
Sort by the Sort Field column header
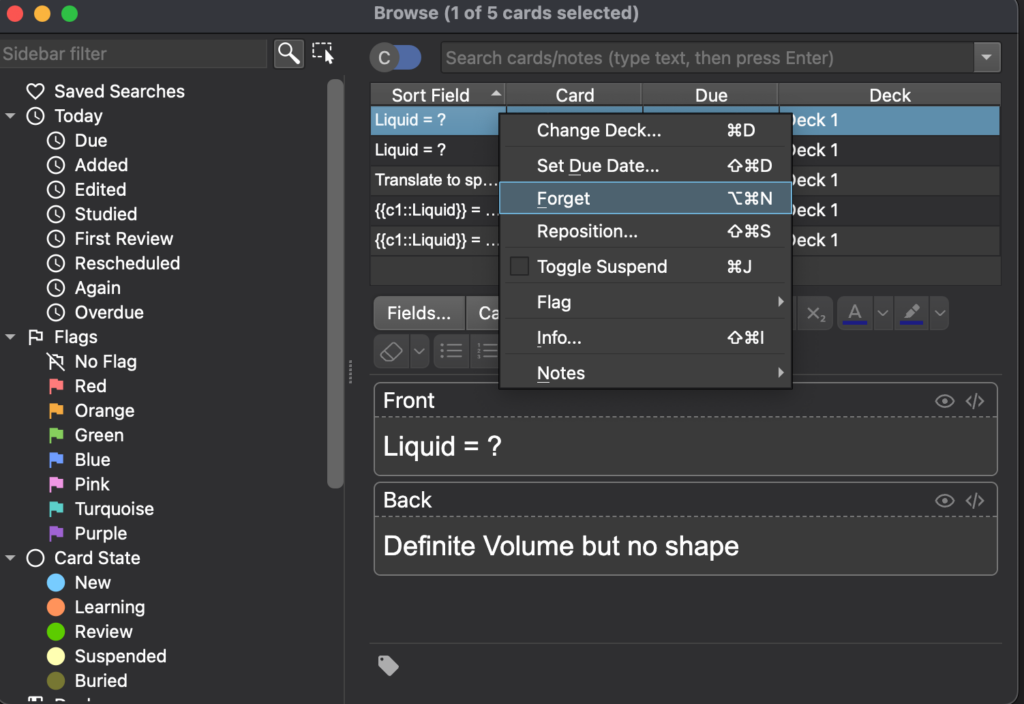[x=438, y=95]
